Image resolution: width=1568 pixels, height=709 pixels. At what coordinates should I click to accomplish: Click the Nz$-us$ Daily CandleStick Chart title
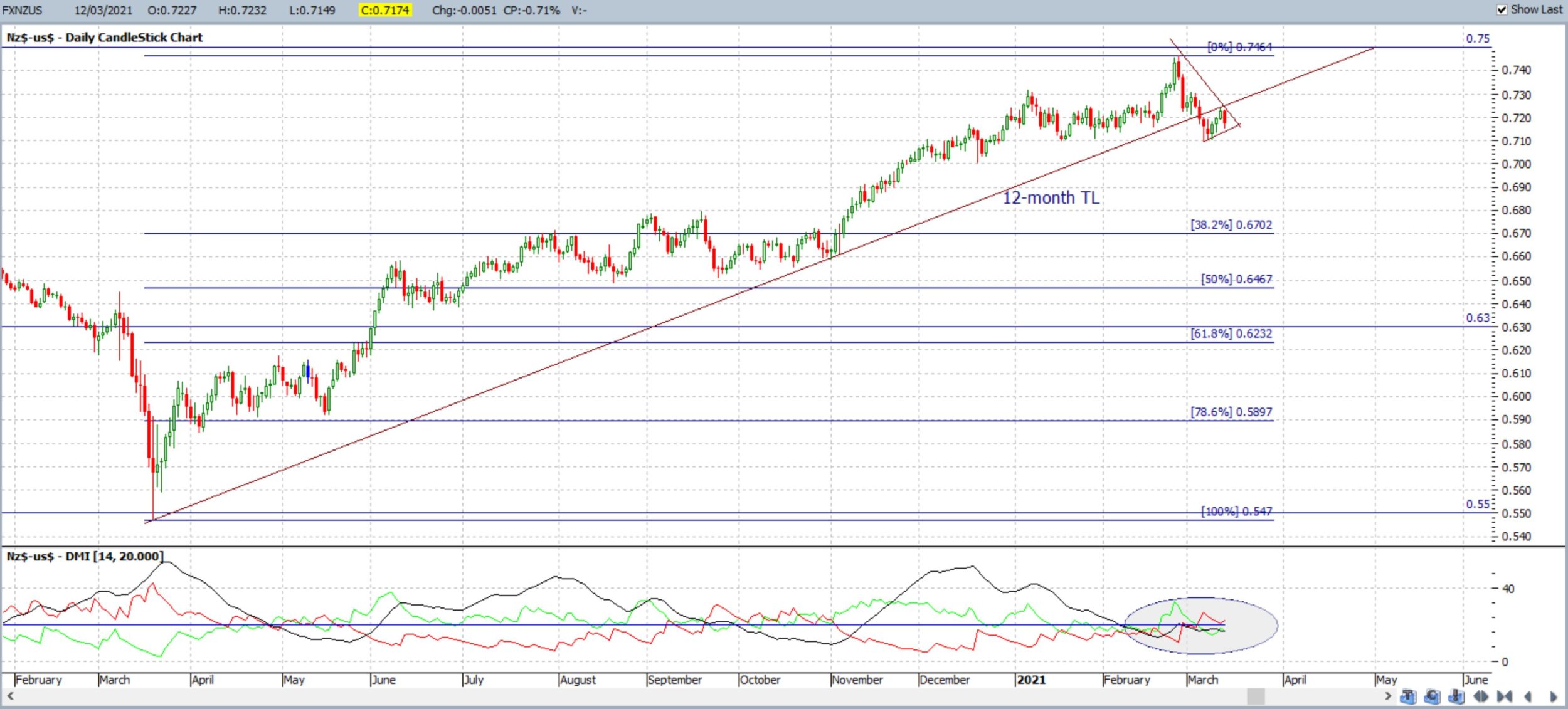(105, 37)
